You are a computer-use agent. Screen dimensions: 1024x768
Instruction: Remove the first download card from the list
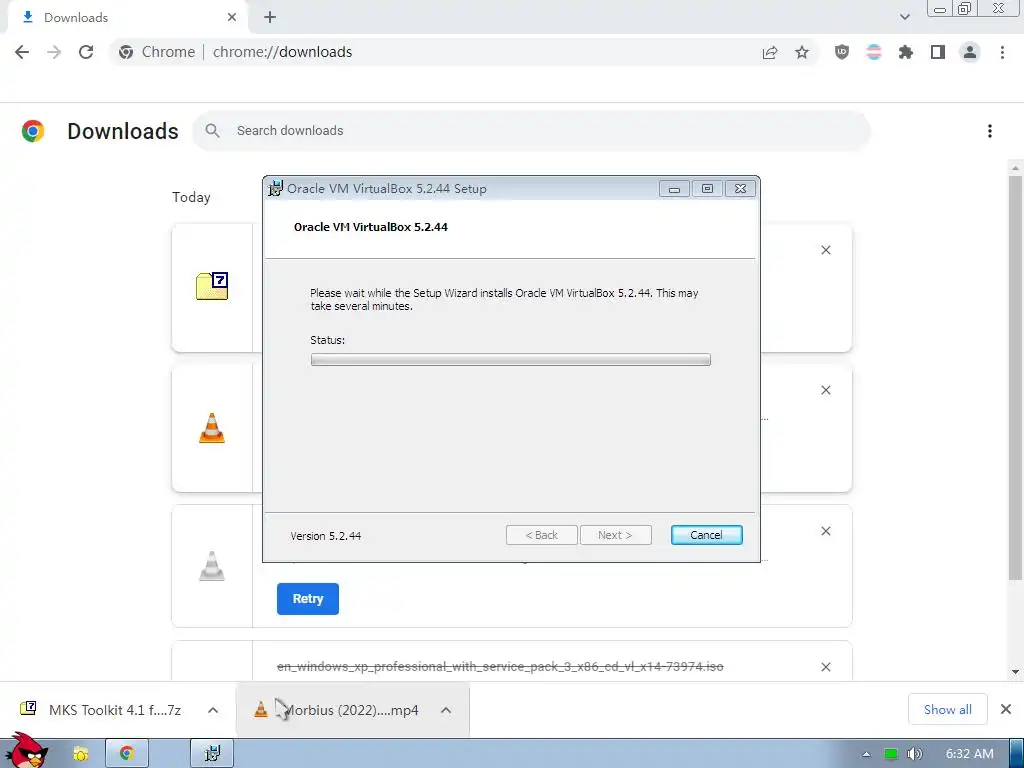pyautogui.click(x=826, y=250)
